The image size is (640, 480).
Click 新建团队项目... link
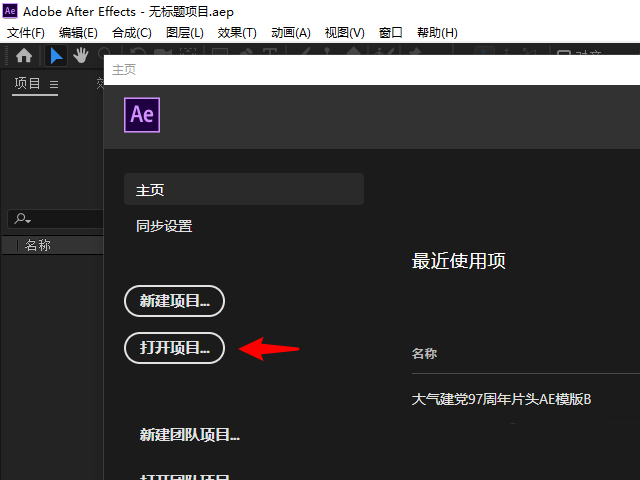tap(190, 435)
